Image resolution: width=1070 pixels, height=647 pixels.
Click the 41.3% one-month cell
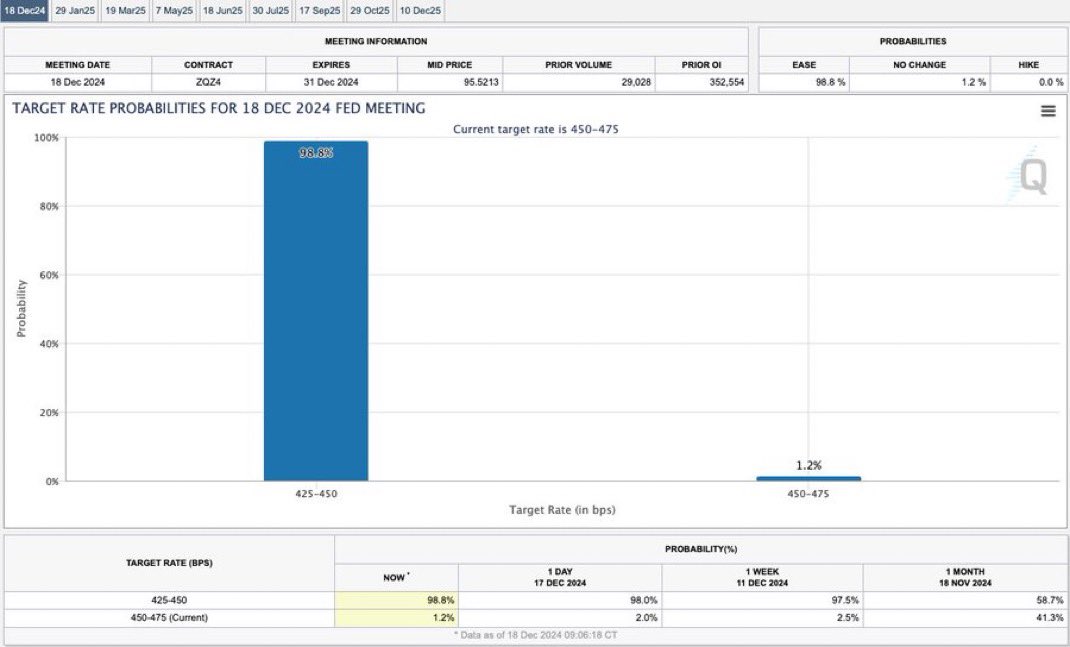[966, 618]
